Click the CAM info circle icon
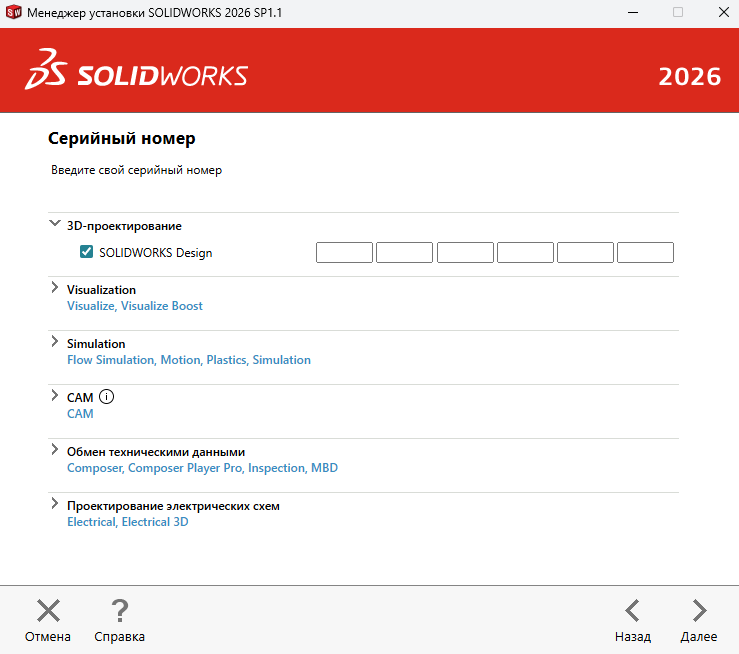This screenshot has height=654, width=739. (107, 397)
